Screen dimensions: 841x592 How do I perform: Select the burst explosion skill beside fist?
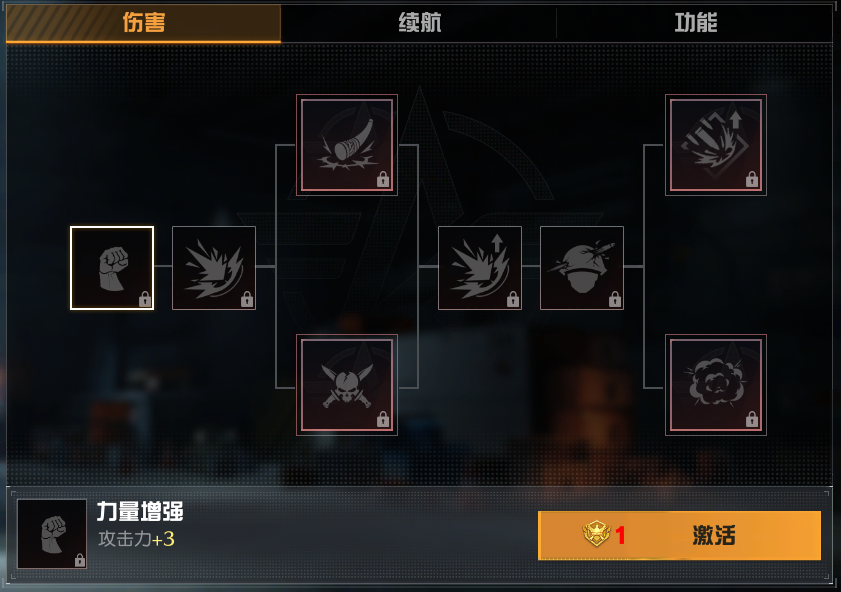pos(214,268)
